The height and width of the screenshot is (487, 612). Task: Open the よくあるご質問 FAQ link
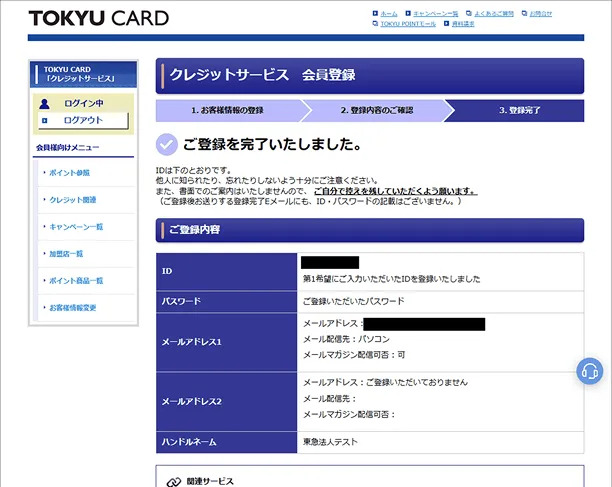[494, 14]
